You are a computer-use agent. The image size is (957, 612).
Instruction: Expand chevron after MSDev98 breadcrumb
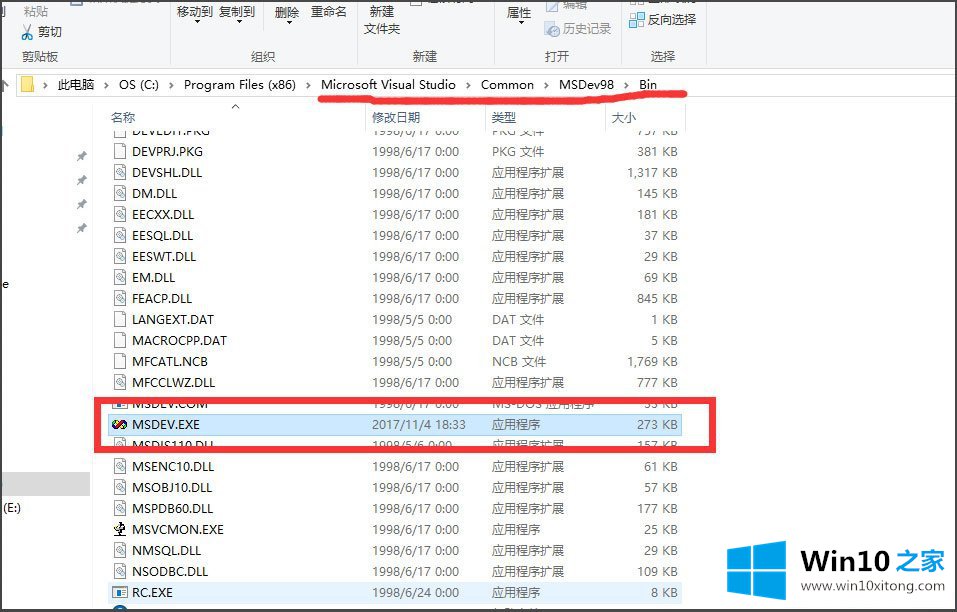[x=626, y=85]
